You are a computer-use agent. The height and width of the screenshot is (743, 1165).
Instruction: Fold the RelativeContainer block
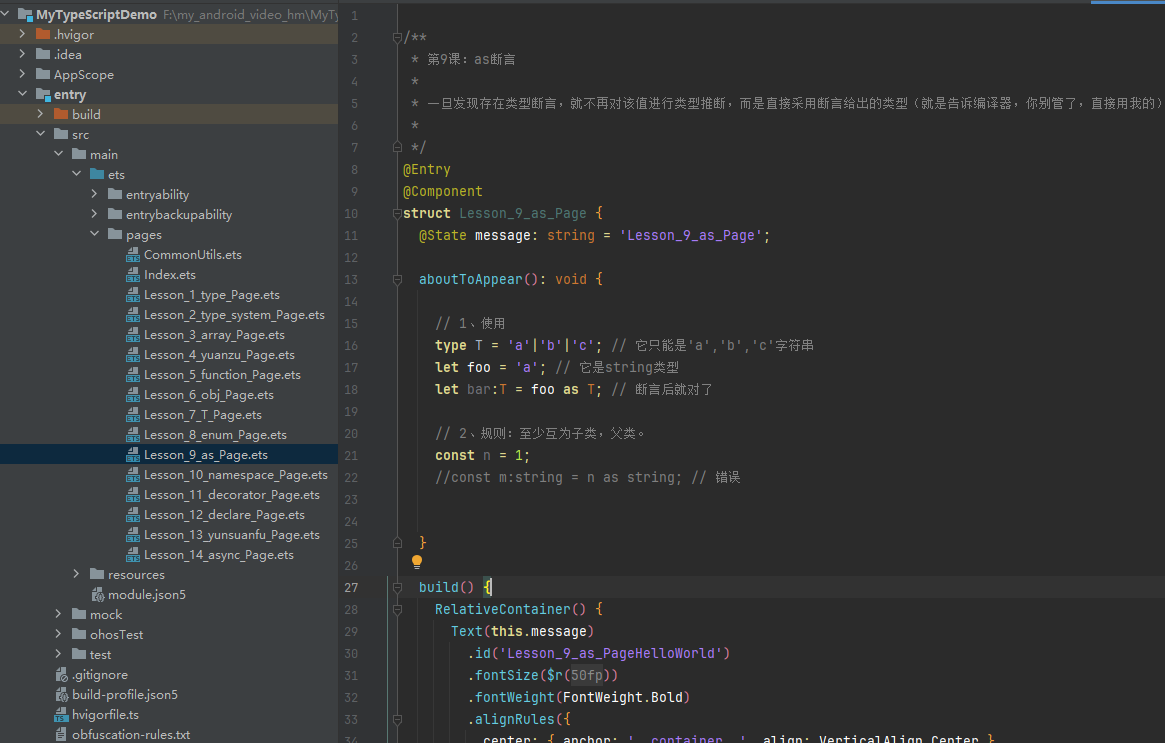coord(397,610)
